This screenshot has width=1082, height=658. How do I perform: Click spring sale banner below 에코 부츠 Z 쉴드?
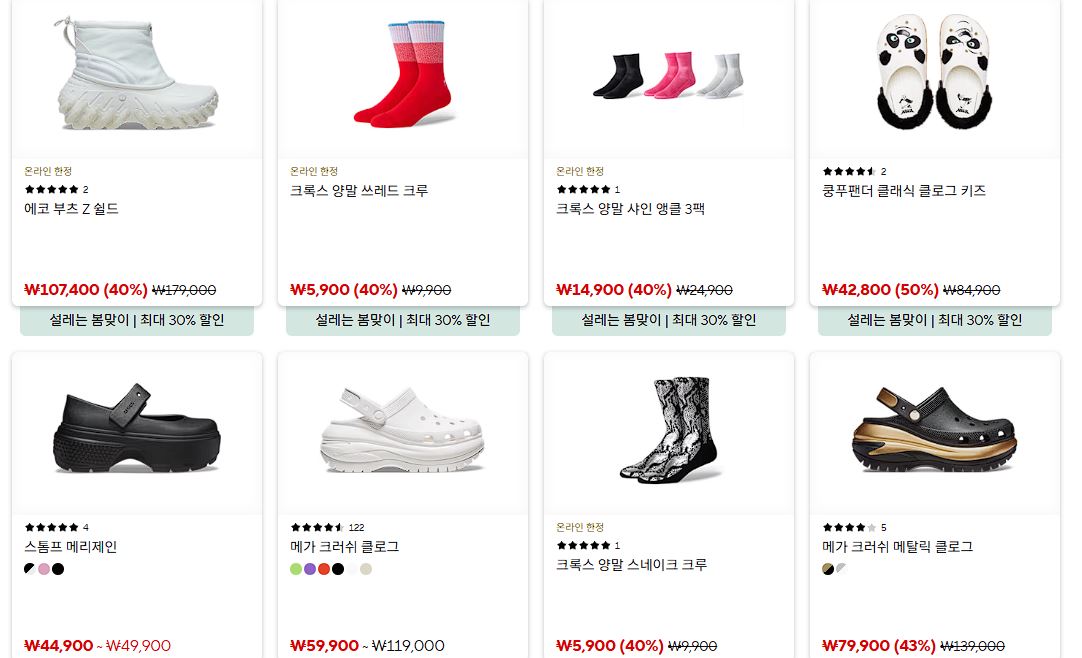click(137, 320)
